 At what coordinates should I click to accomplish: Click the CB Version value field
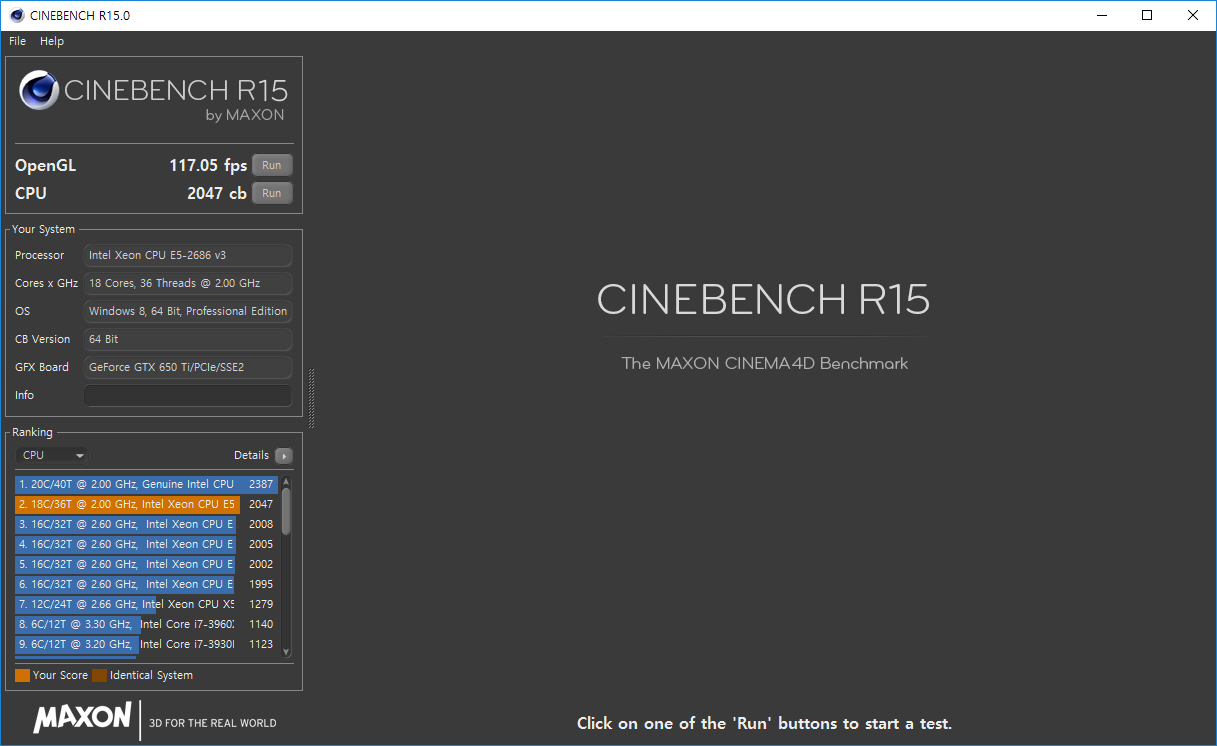click(188, 339)
